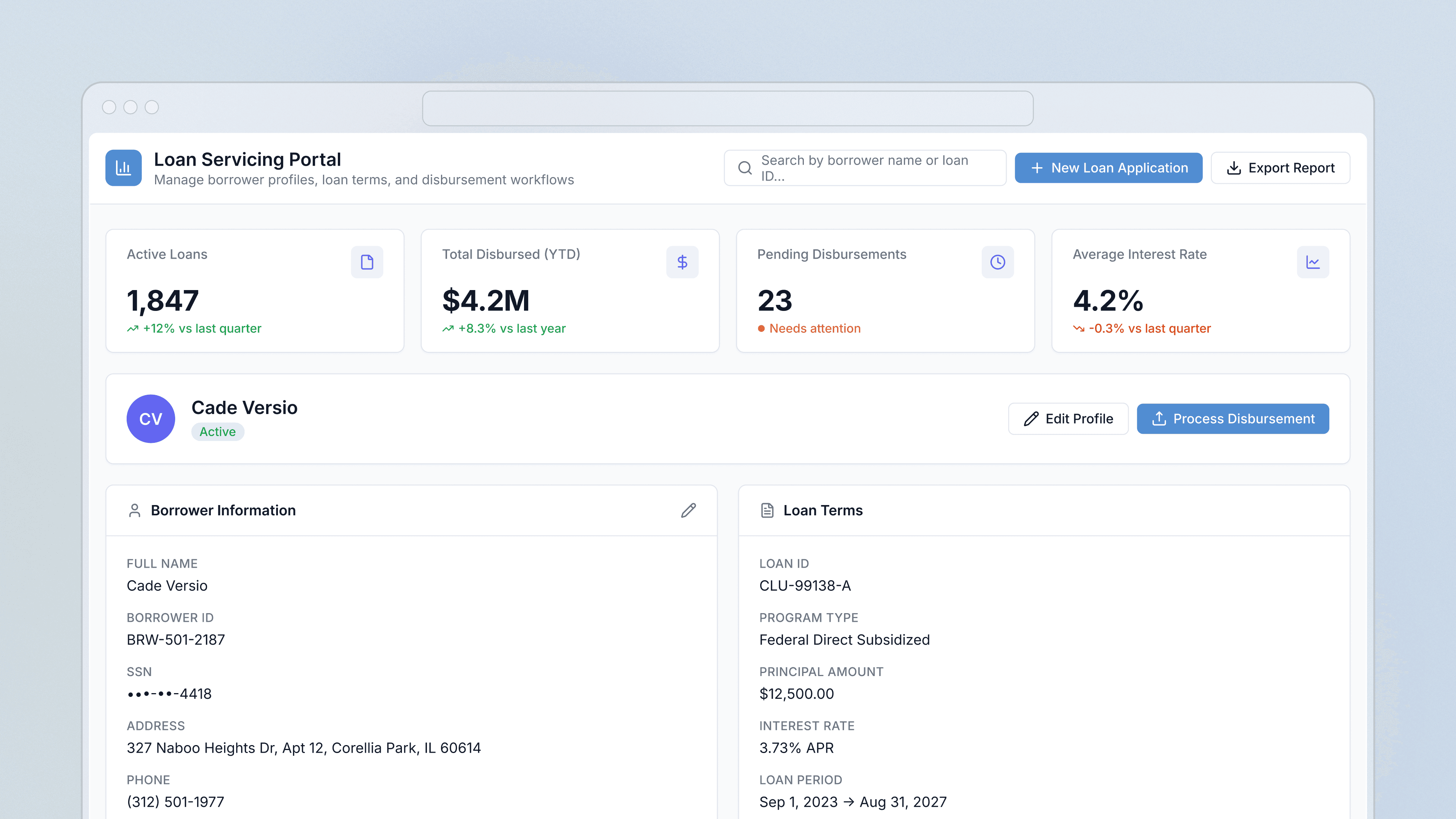Click the search magnifier icon

[745, 168]
